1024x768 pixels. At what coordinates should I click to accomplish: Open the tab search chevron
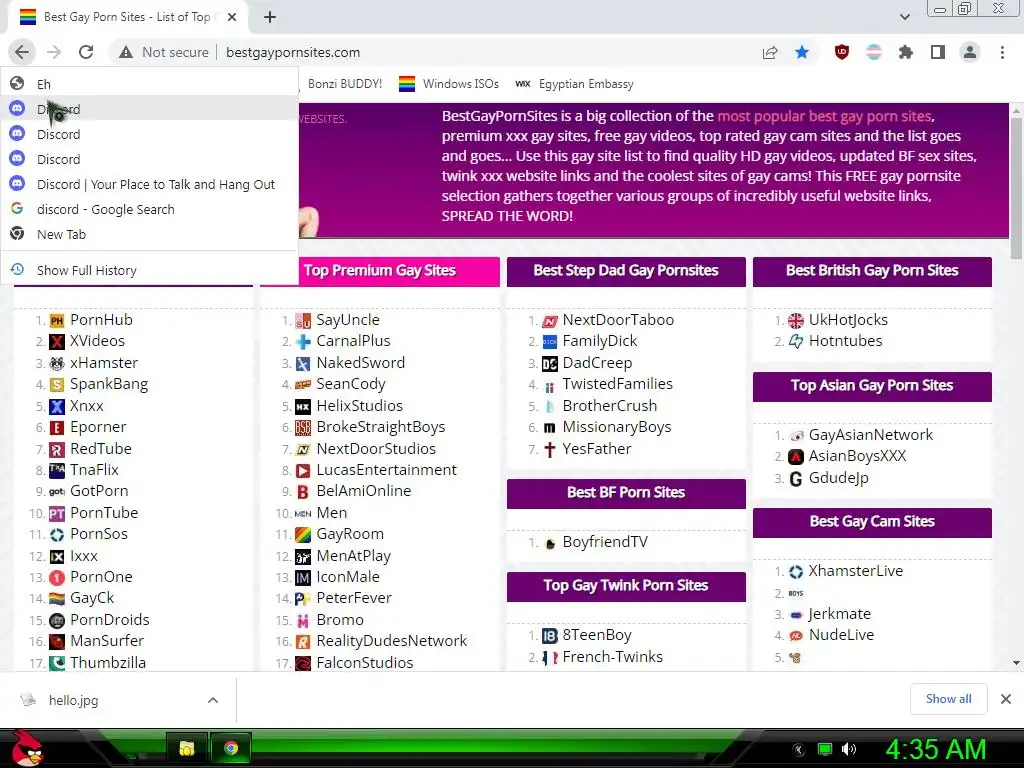(904, 17)
